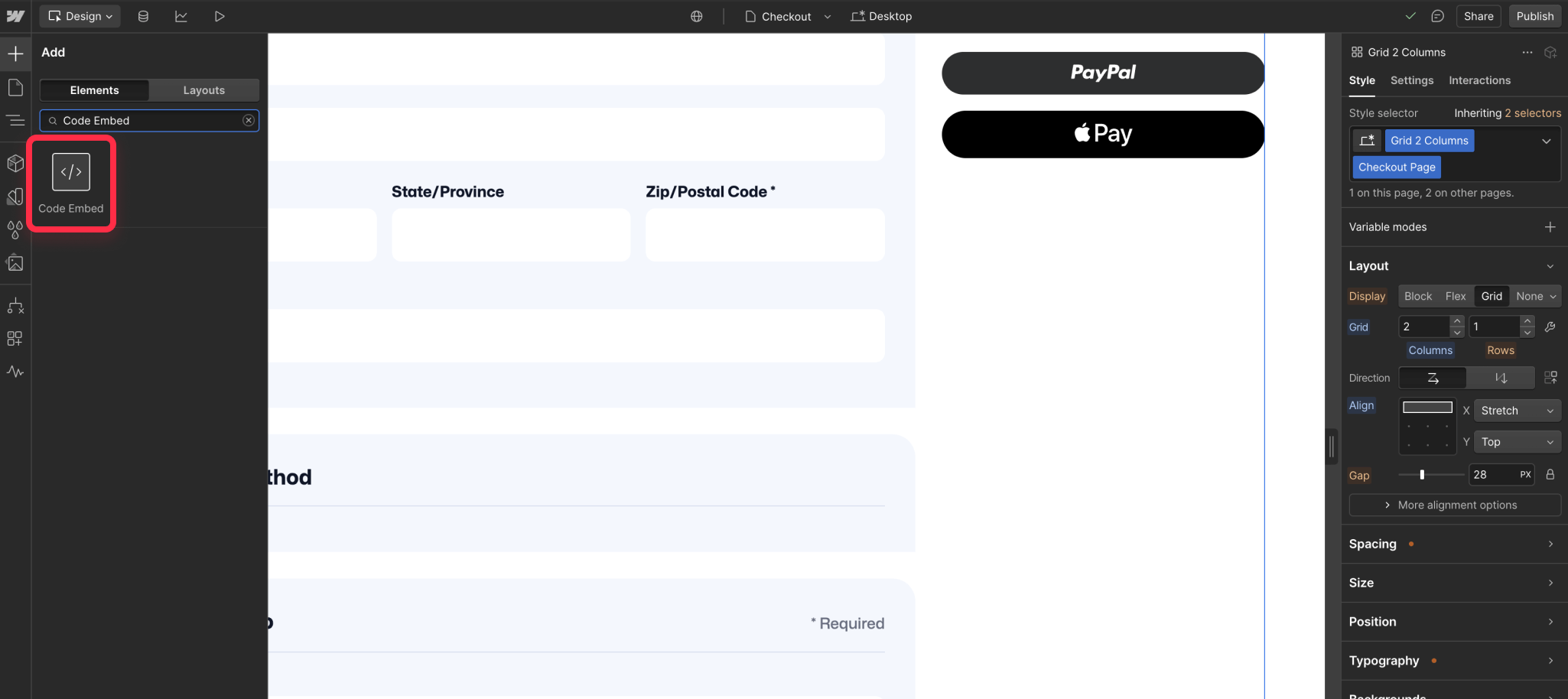The height and width of the screenshot is (699, 1568).
Task: Add a variable mode with plus
Action: (x=1550, y=227)
